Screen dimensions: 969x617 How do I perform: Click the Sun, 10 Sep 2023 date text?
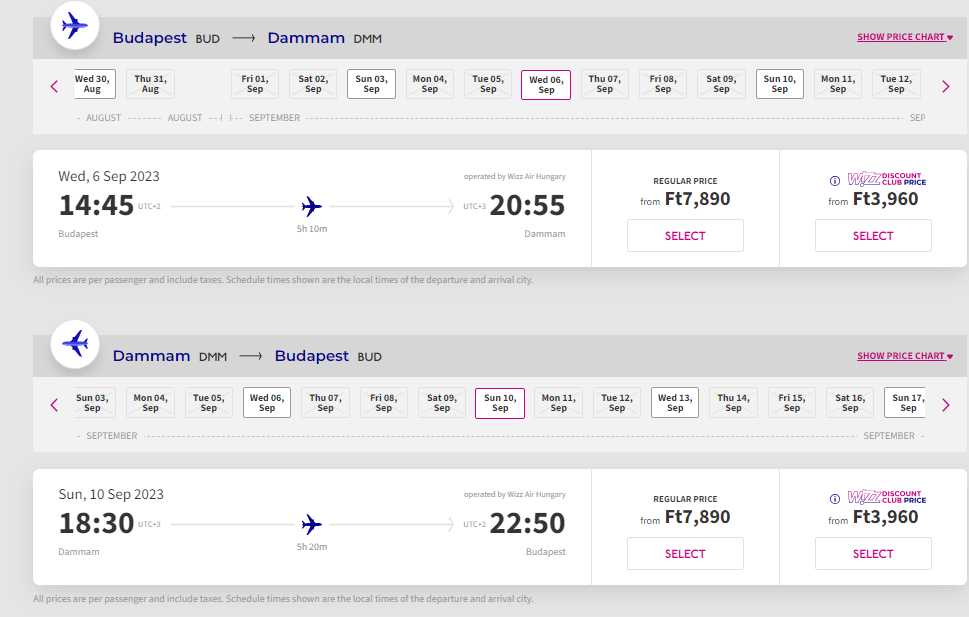pyautogui.click(x=111, y=495)
